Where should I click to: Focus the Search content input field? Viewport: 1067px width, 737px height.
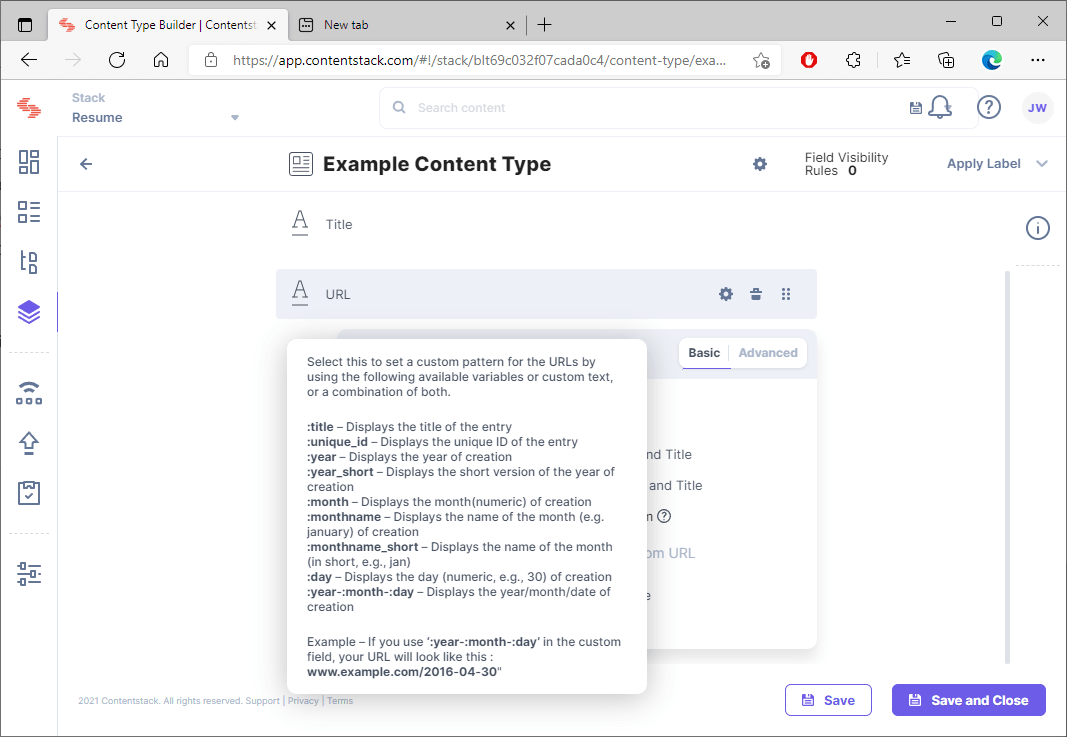[x=650, y=107]
